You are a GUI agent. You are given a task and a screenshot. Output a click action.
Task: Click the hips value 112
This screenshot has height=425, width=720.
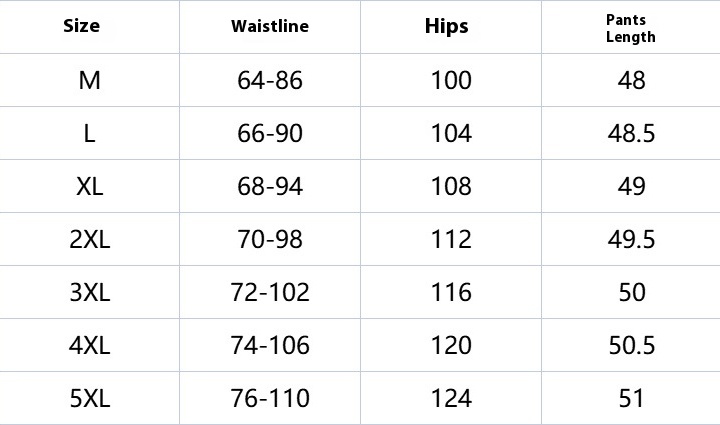point(451,239)
